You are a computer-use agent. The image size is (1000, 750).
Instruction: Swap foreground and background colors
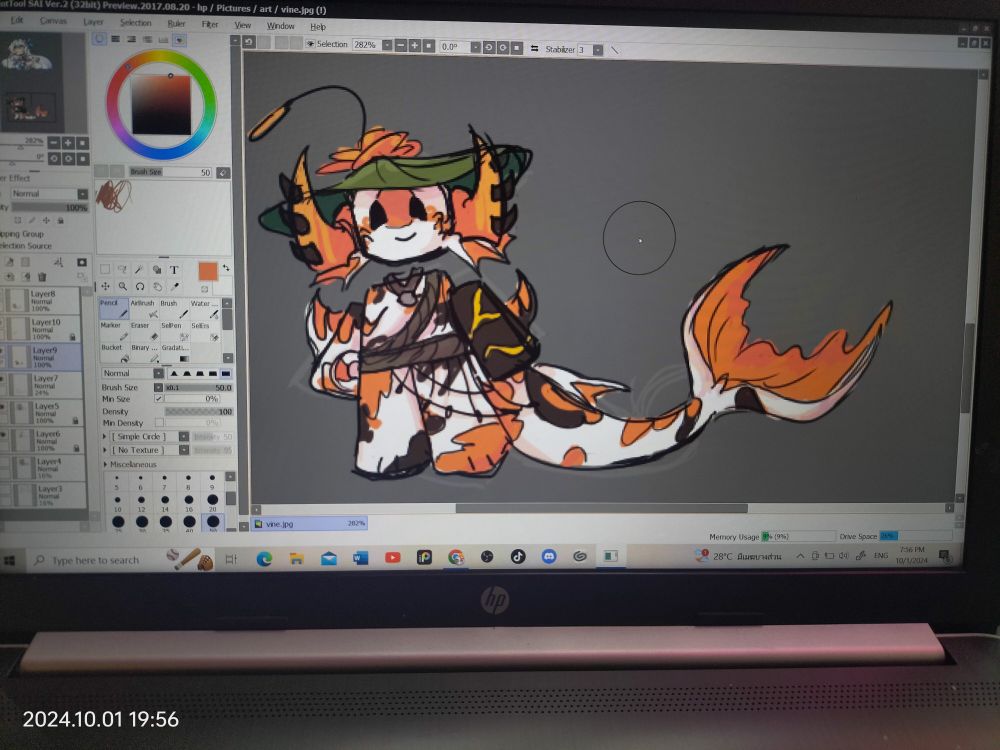225,268
